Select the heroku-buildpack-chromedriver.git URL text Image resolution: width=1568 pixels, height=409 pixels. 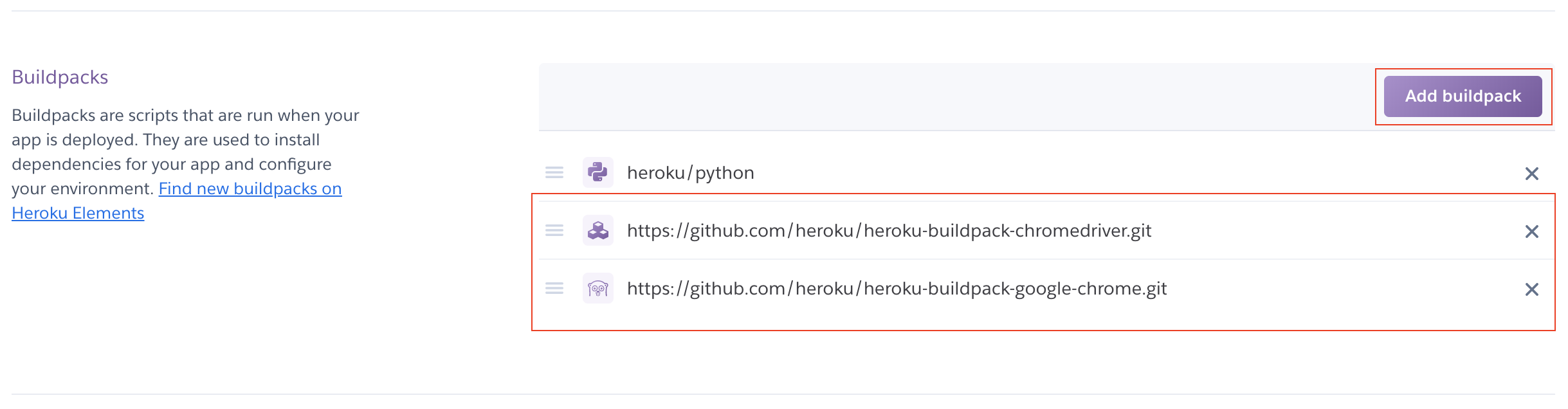pos(889,231)
